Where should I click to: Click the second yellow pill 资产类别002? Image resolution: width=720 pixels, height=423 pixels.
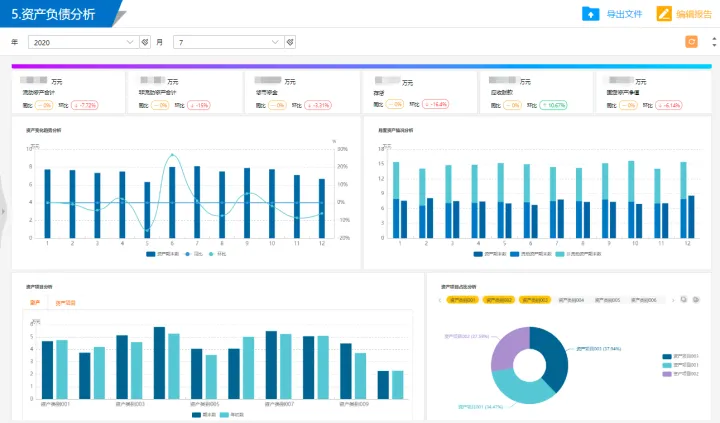tap(499, 300)
